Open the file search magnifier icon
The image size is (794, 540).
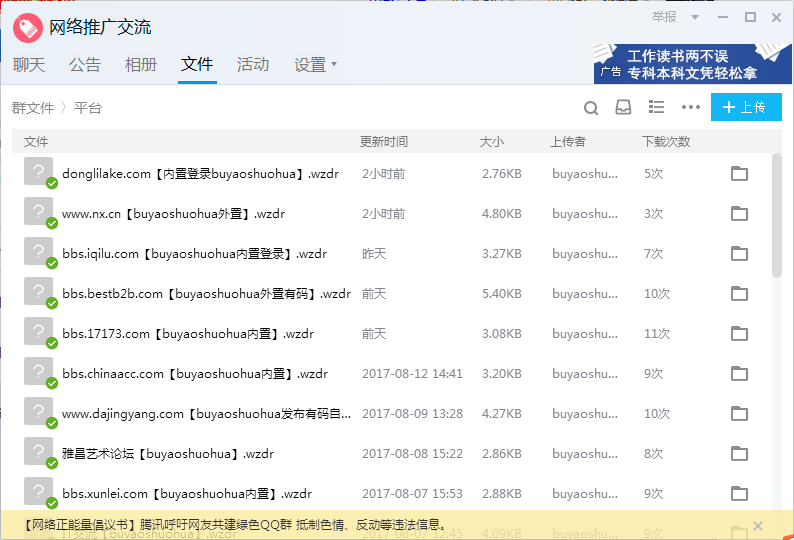coord(591,108)
